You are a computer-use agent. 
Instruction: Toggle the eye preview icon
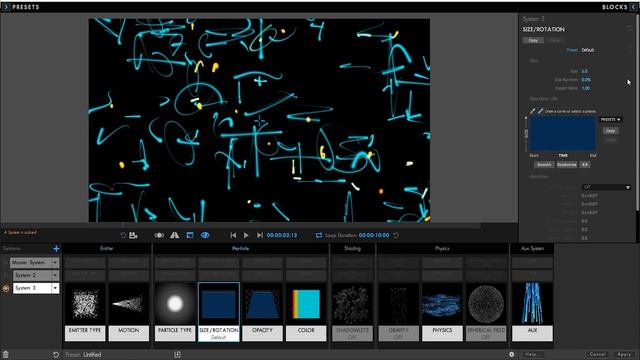(x=205, y=235)
